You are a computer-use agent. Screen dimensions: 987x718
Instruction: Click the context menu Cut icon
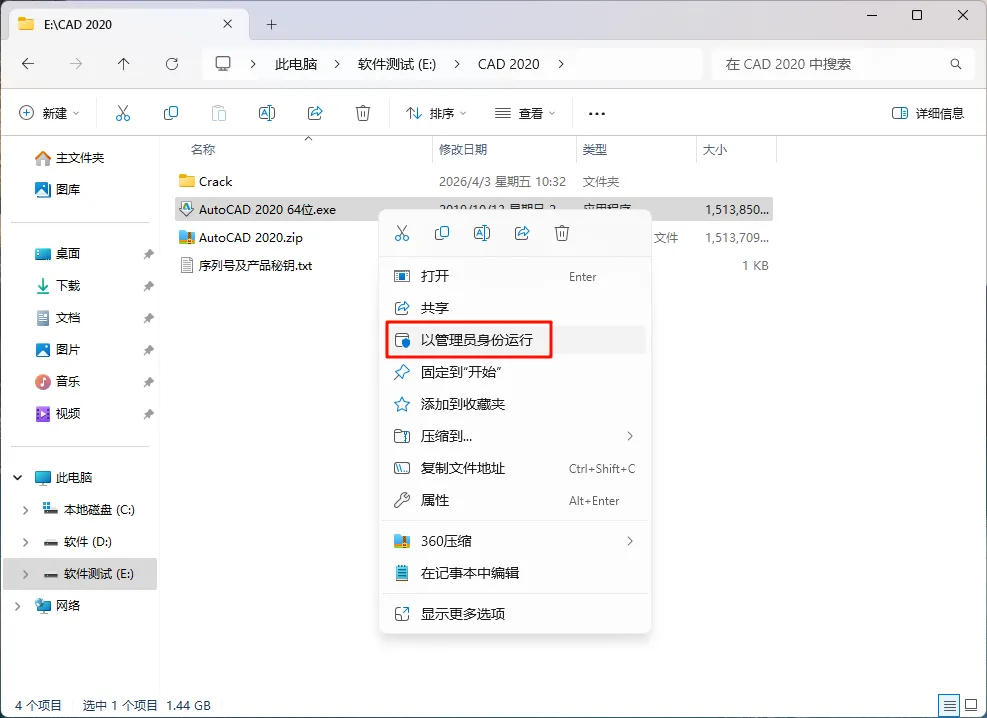(x=402, y=233)
